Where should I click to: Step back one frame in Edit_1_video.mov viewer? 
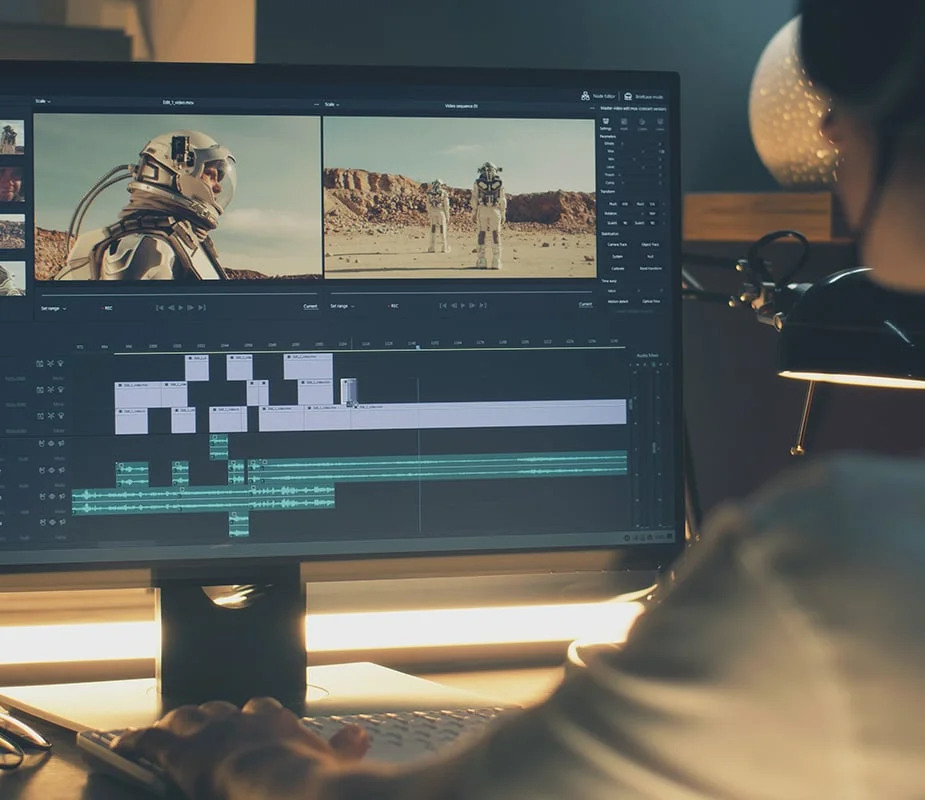coord(171,307)
